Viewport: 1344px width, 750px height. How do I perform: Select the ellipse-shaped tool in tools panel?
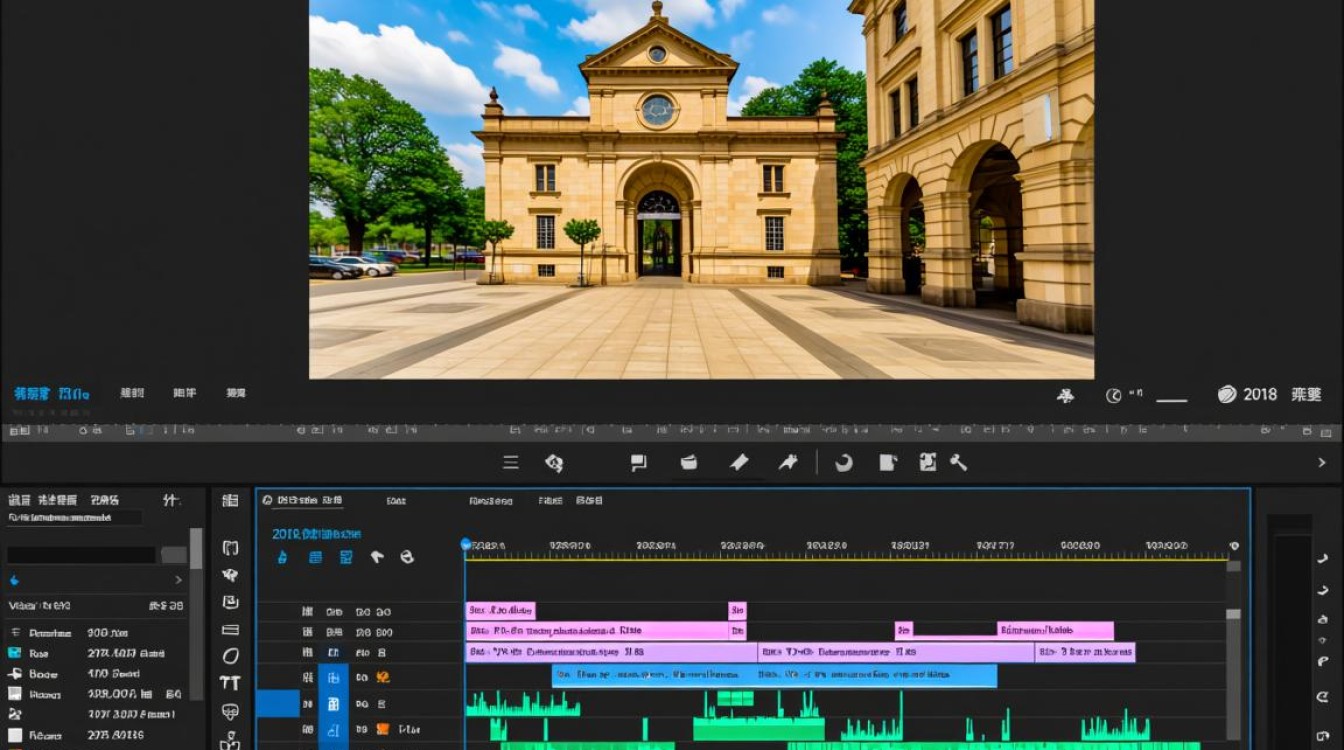230,656
